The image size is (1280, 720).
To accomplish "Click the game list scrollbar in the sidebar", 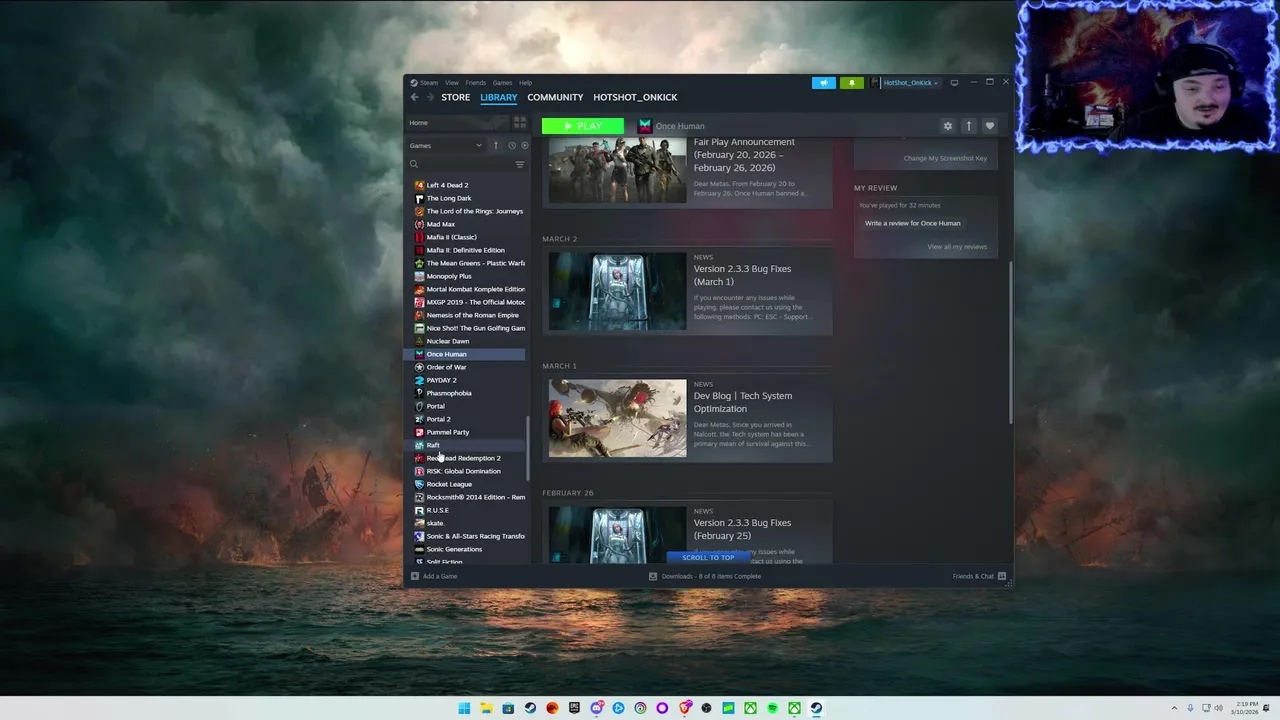I will 528,448.
